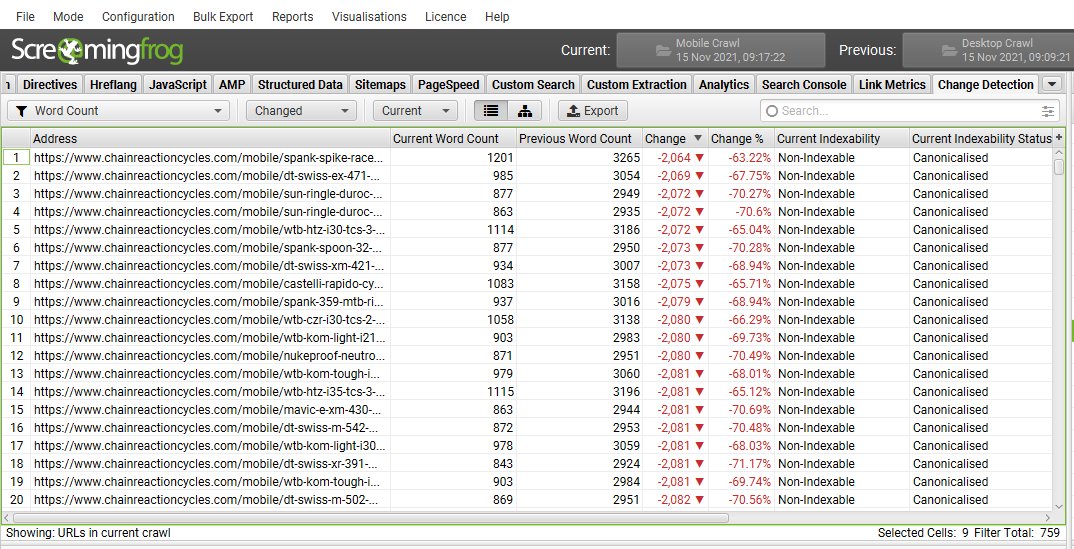Image resolution: width=1074 pixels, height=549 pixels.
Task: Select the spank-spike-race address in row 1
Action: coord(210,157)
